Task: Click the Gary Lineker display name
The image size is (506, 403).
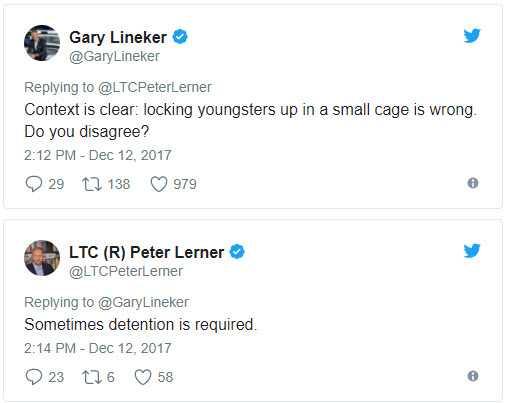Action: 118,37
